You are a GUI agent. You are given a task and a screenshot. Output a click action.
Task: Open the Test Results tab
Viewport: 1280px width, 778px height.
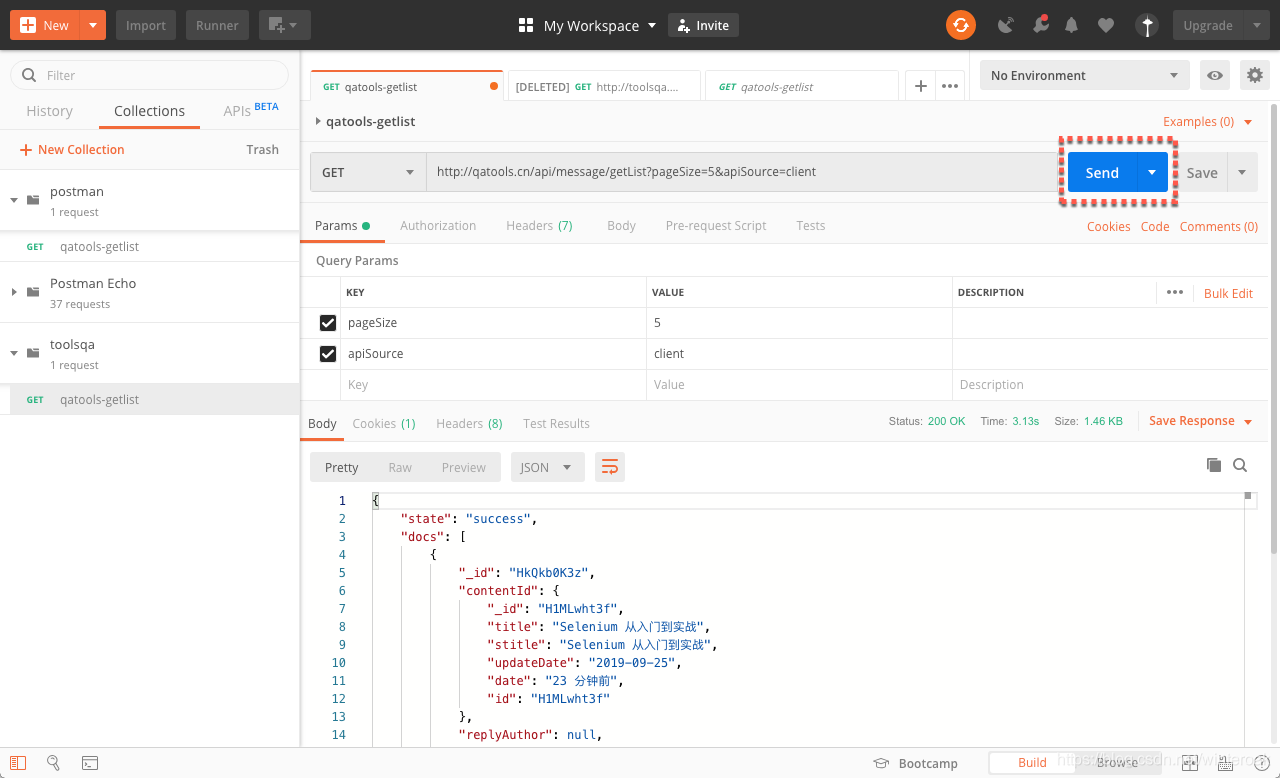pyautogui.click(x=556, y=423)
